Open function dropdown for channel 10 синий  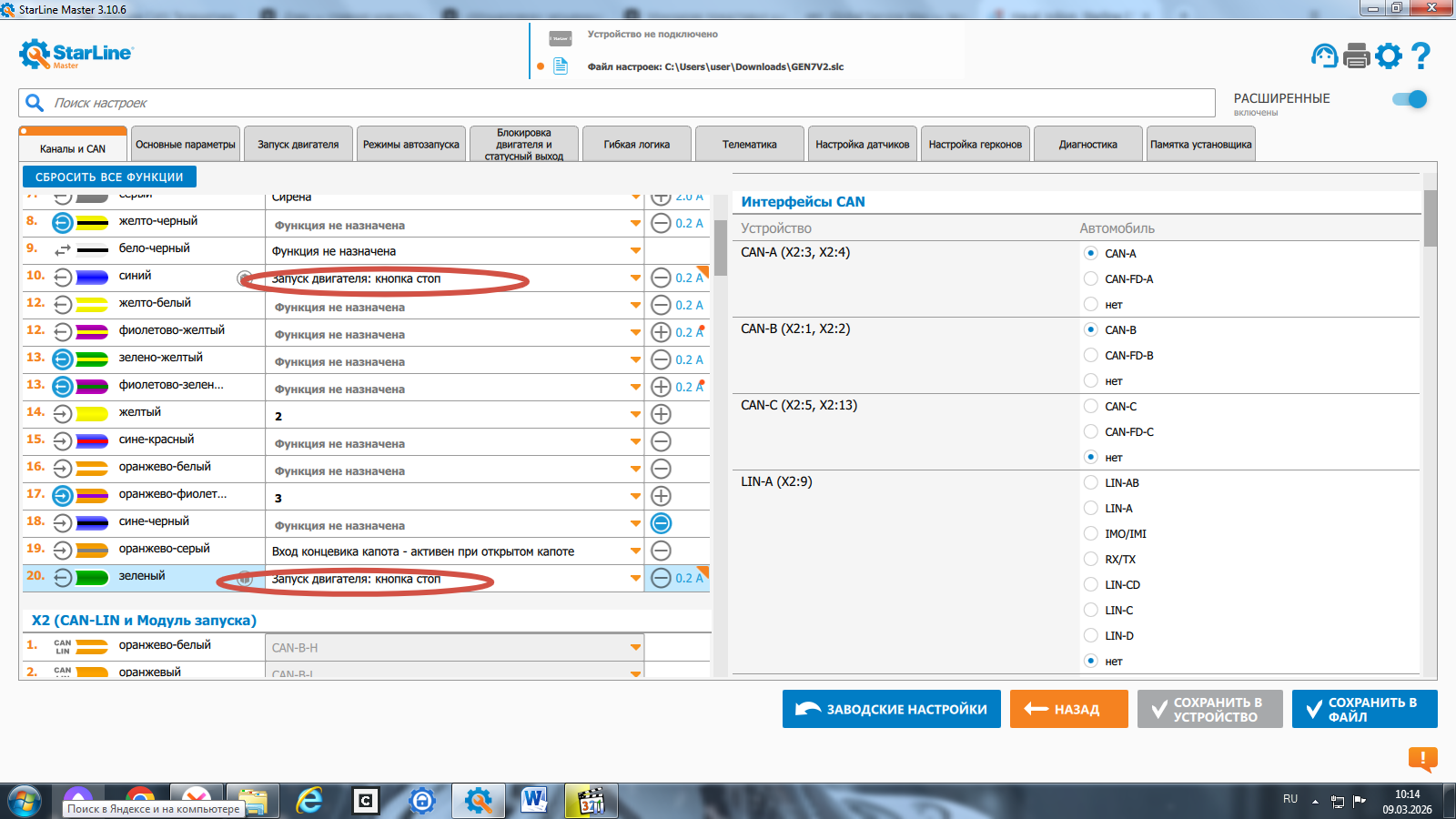[635, 278]
